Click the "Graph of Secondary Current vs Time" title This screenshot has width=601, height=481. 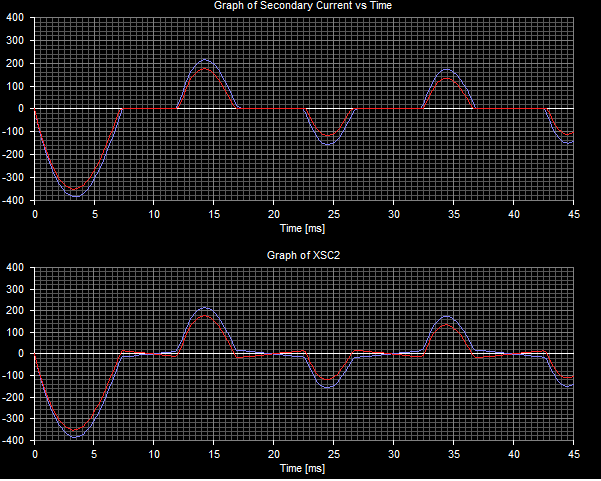tap(300, 6)
